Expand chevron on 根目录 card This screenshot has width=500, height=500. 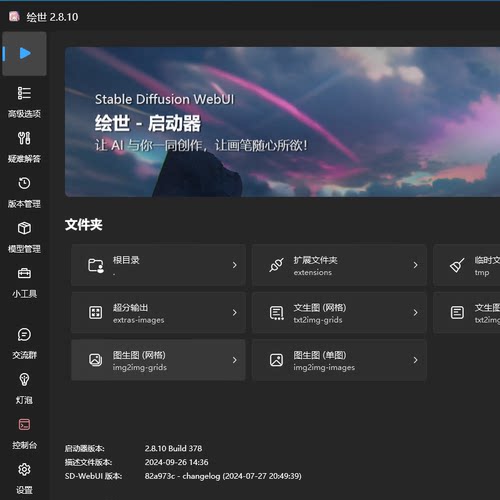tap(235, 265)
